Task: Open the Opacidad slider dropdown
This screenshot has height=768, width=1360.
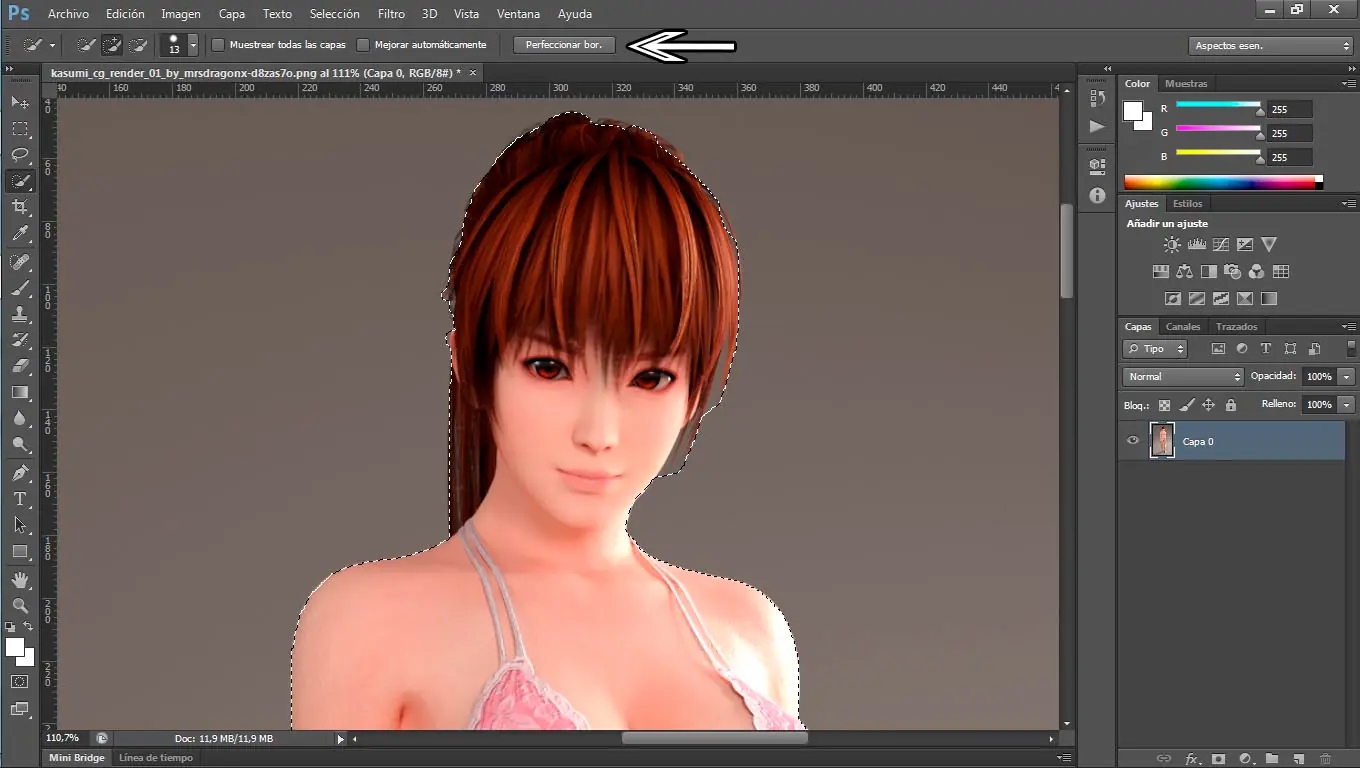Action: click(1347, 377)
